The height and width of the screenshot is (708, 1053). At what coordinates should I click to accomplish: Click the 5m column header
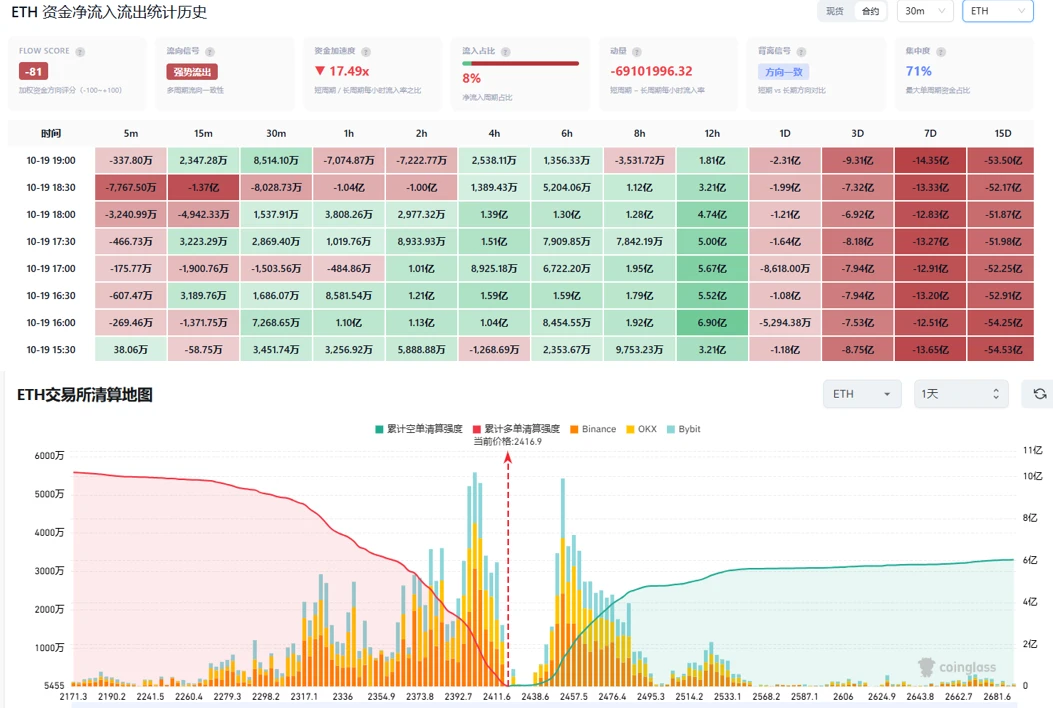point(131,134)
